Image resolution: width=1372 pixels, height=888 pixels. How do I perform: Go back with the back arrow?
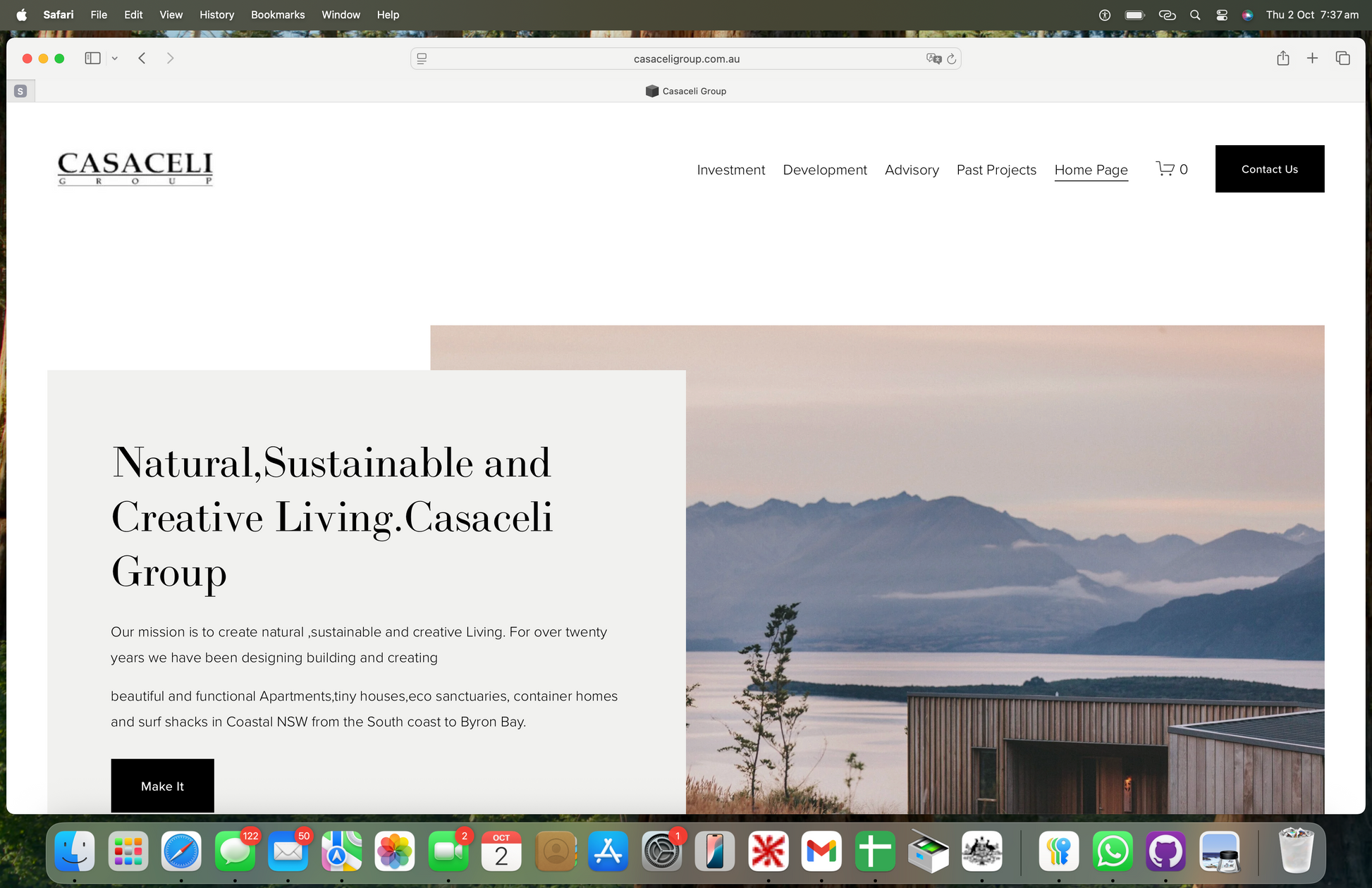[x=142, y=58]
